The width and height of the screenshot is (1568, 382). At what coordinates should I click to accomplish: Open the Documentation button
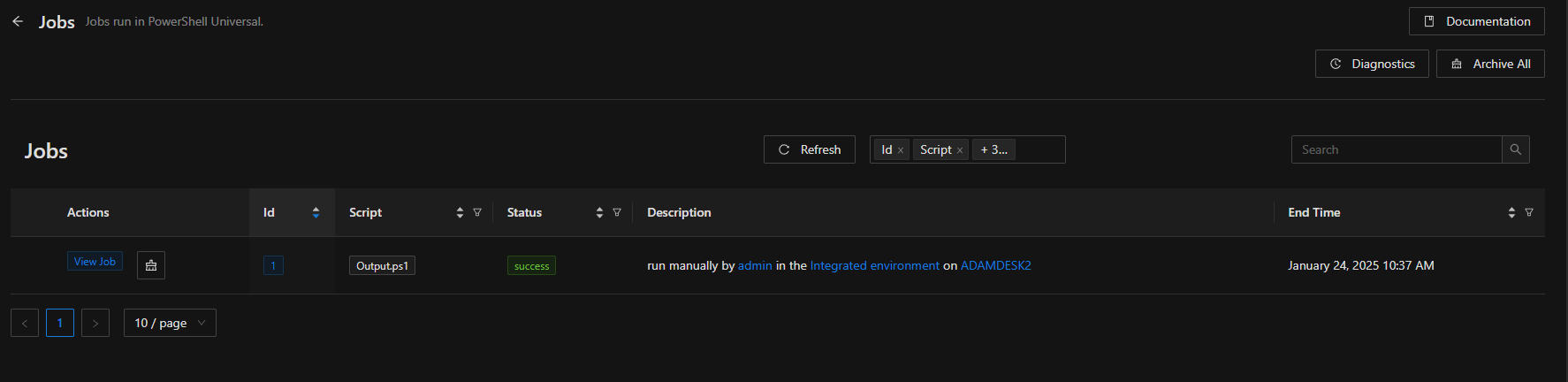click(x=1476, y=21)
